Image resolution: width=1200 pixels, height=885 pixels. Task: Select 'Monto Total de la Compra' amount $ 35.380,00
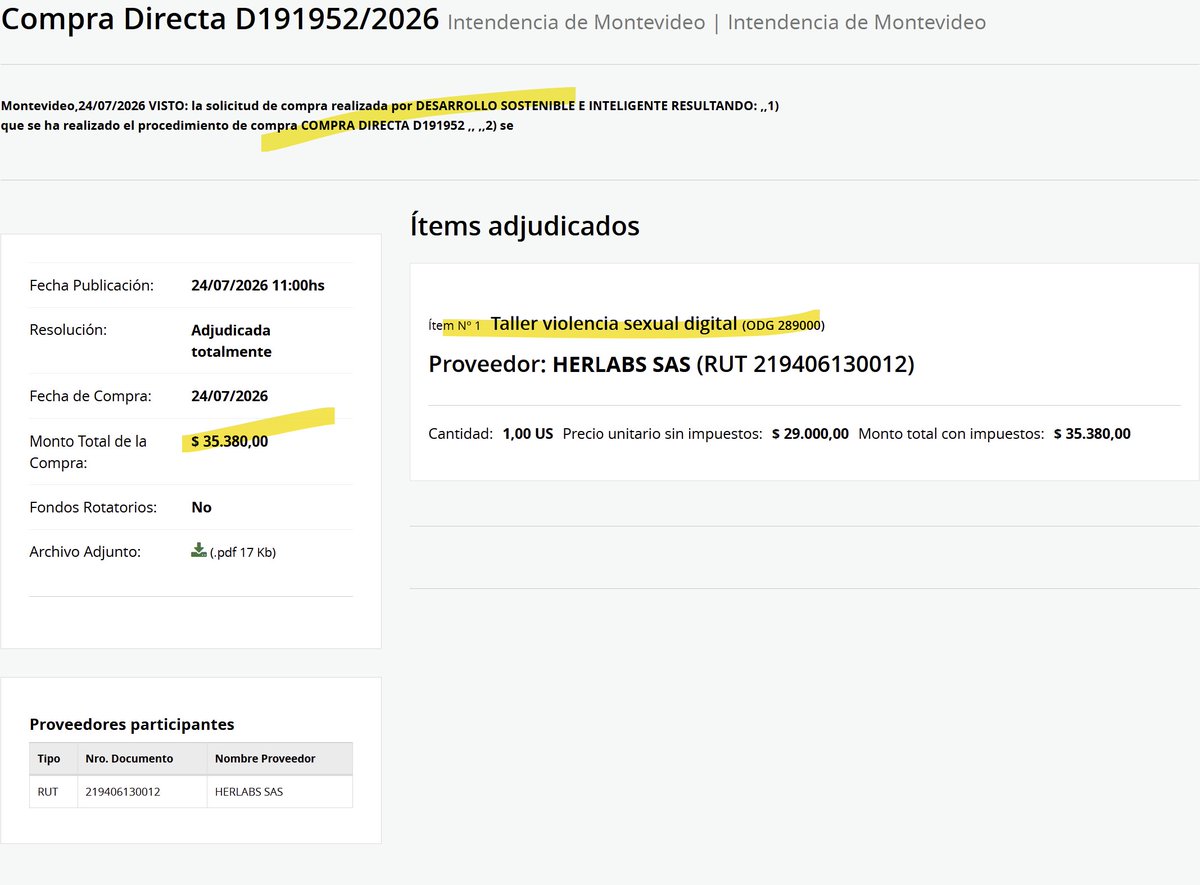[x=229, y=441]
